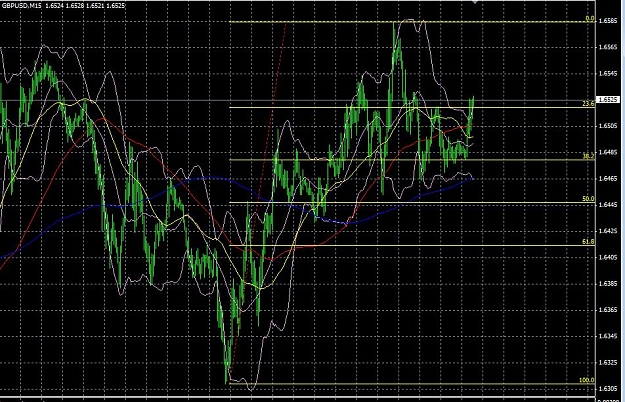Click the 1.6365 price axis label

[608, 310]
